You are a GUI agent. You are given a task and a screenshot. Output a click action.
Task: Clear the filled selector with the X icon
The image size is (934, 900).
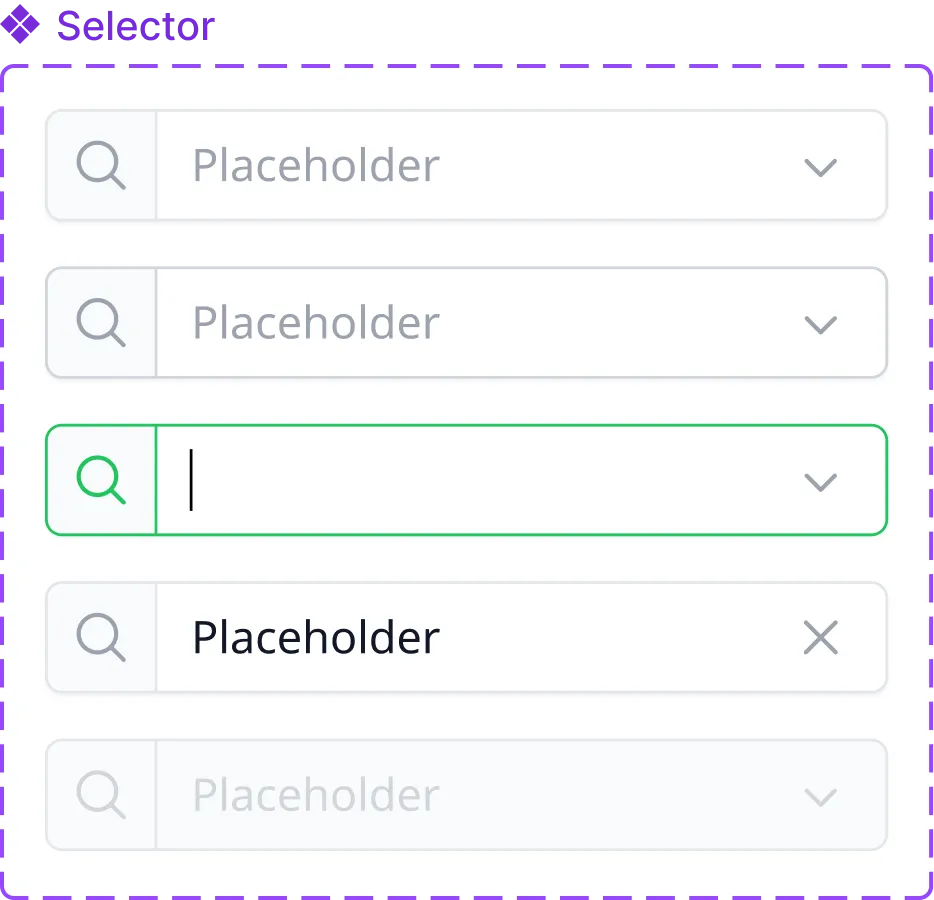(x=820, y=638)
